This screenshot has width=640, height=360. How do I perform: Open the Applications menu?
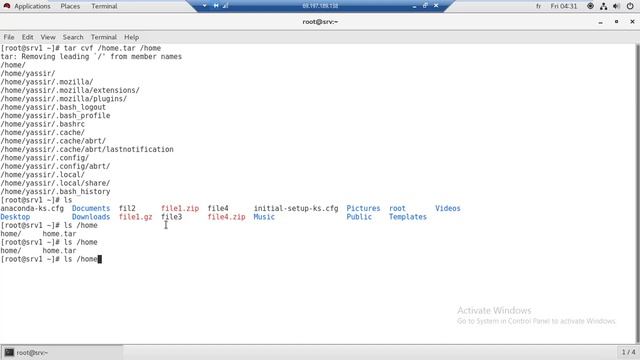(32, 6)
